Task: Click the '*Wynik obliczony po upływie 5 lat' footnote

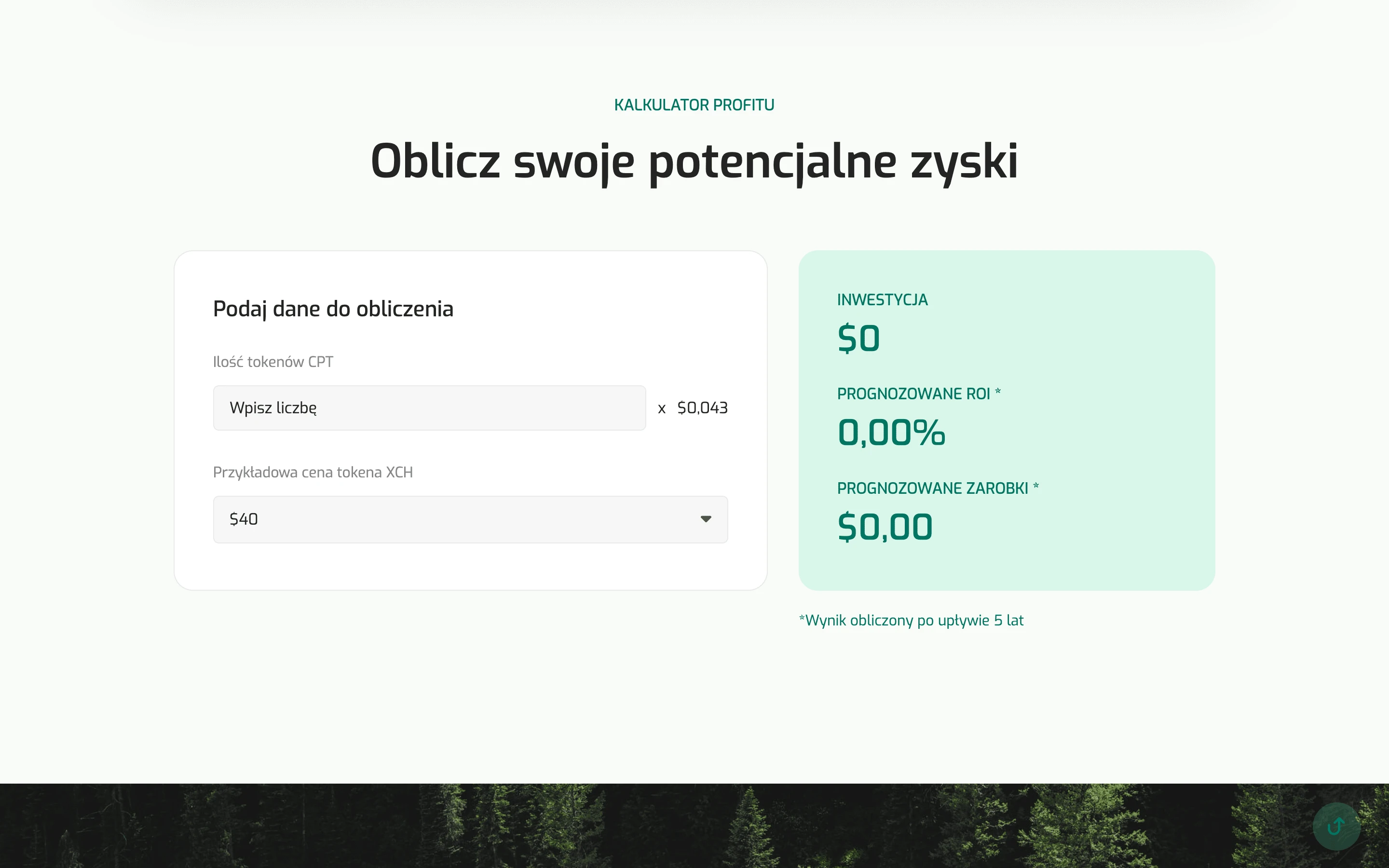Action: [x=911, y=620]
